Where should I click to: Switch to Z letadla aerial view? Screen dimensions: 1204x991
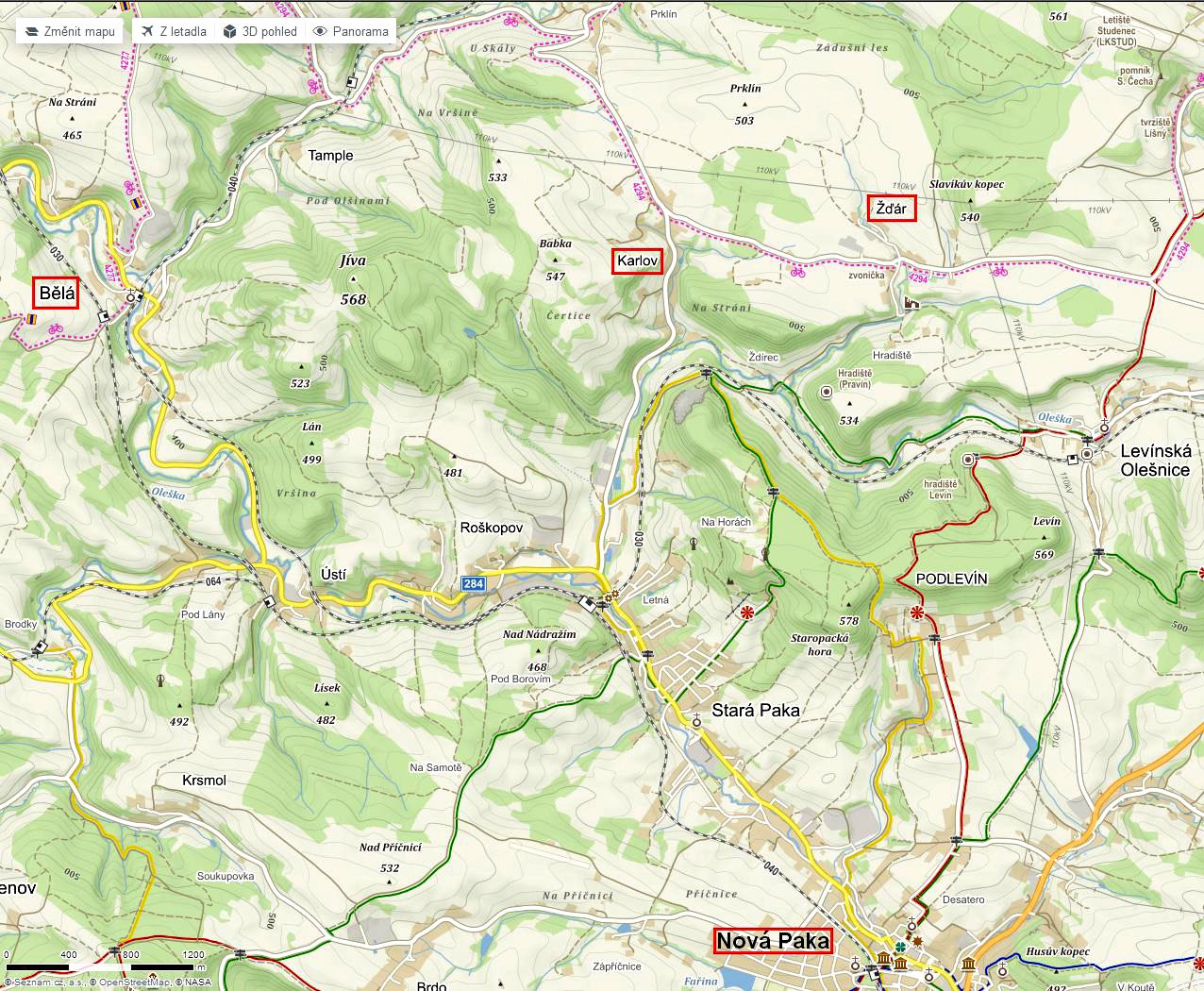click(x=174, y=31)
